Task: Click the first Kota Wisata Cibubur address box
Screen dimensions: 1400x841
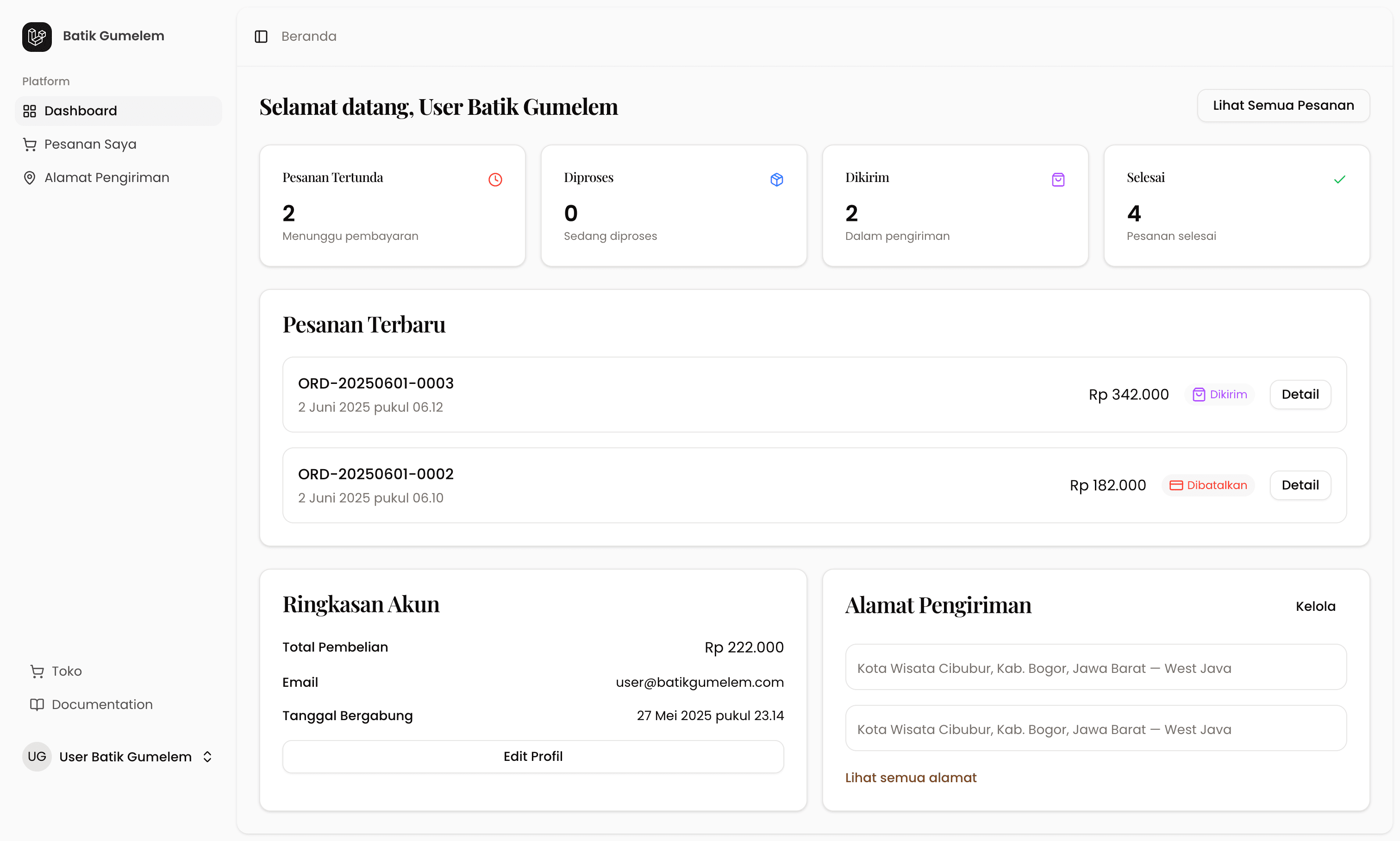Action: (1096, 668)
